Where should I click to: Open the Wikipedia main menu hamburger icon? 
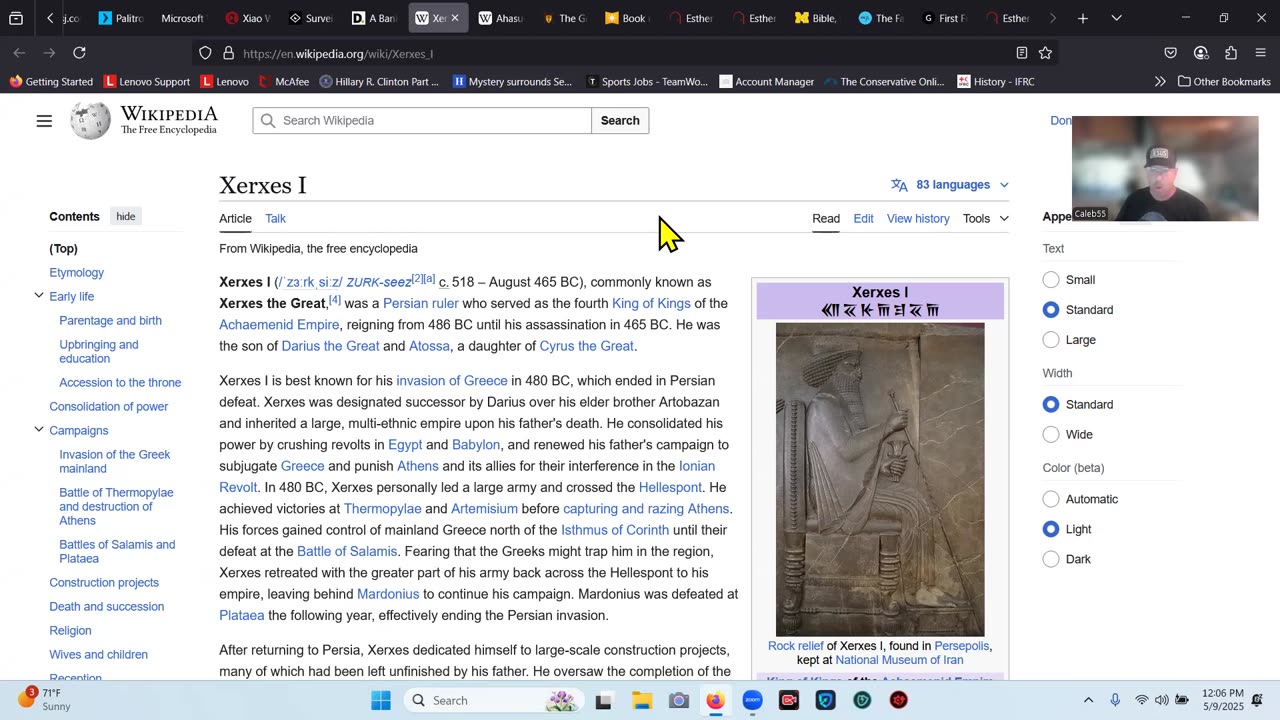coord(44,121)
